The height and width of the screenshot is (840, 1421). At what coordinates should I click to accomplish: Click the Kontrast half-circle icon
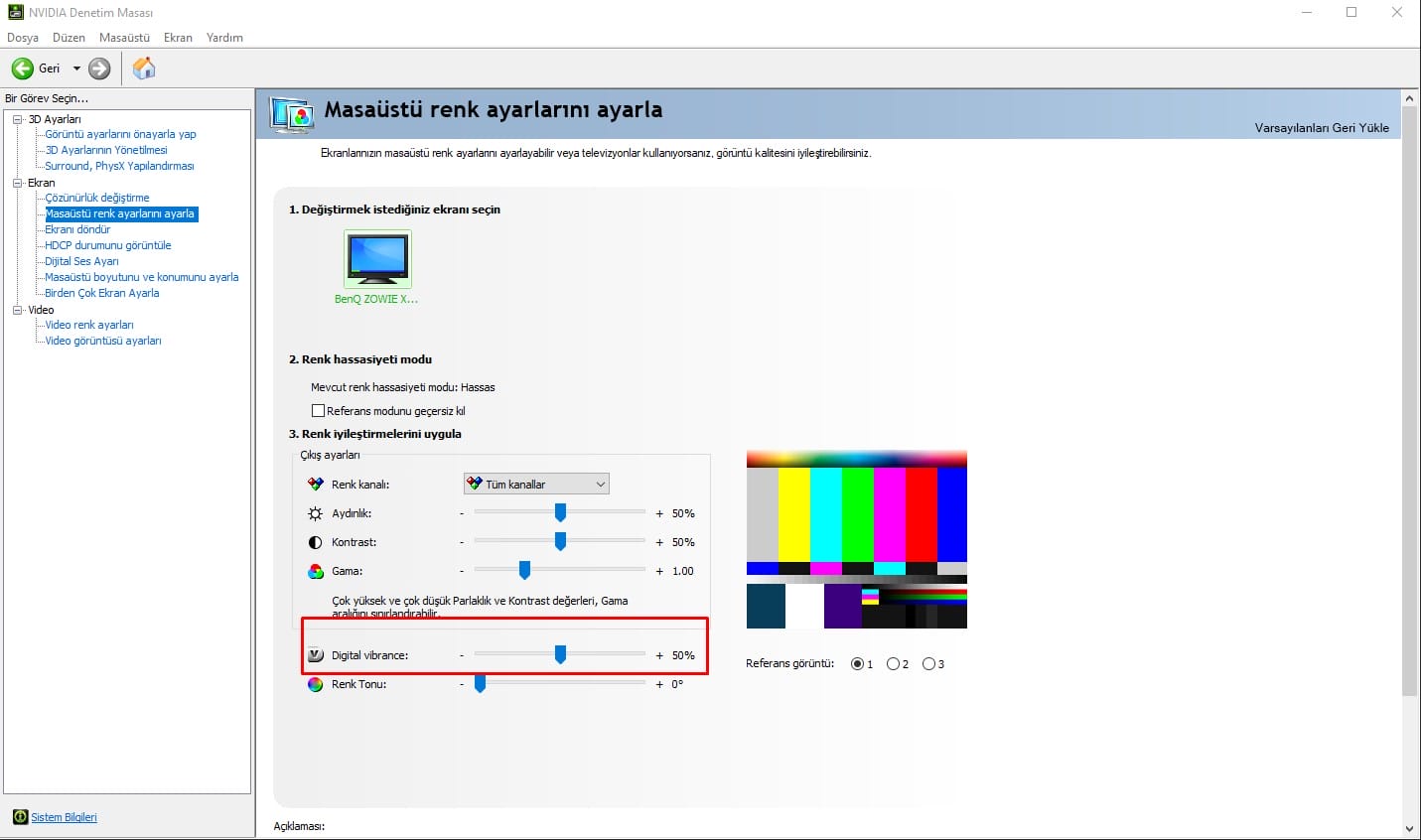click(316, 542)
